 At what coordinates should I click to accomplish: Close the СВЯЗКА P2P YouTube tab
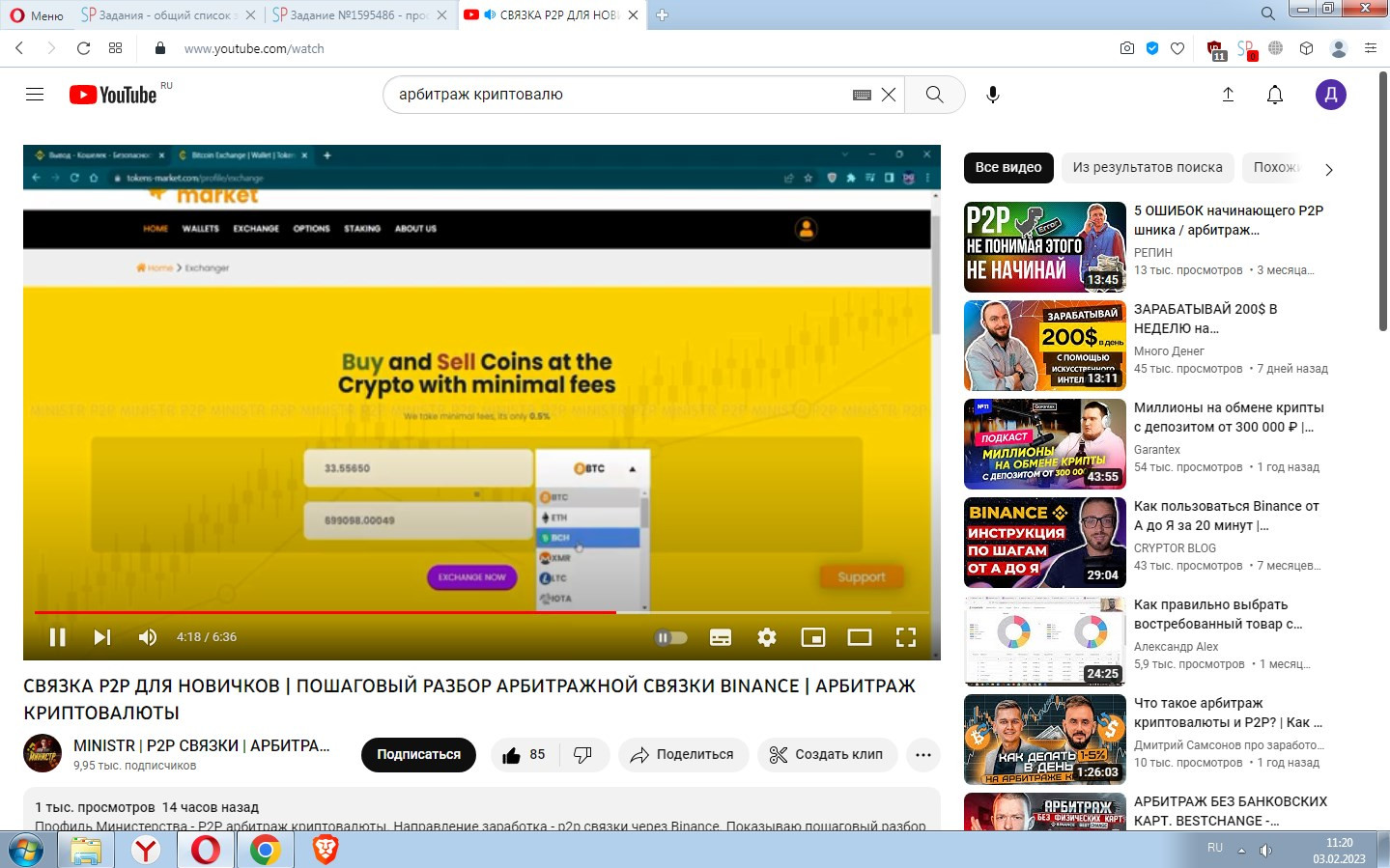(x=634, y=14)
